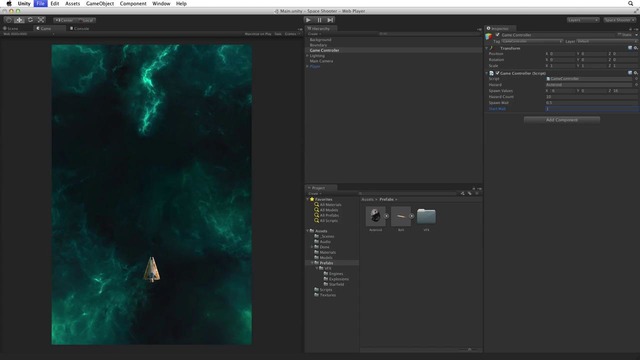This screenshot has height=360, width=640.
Task: Select the Explosions folder in the tree
Action: coord(336,279)
